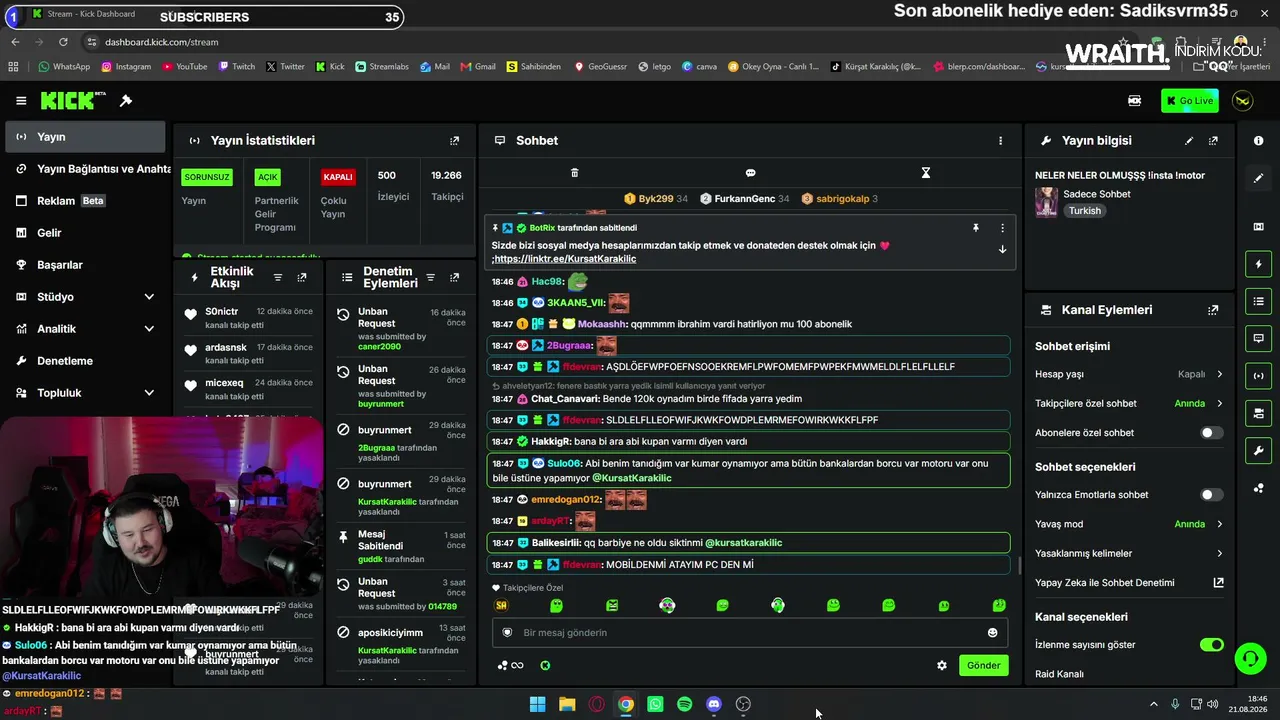This screenshot has width=1280, height=720.
Task: Open Discord from the taskbar
Action: coord(714,704)
